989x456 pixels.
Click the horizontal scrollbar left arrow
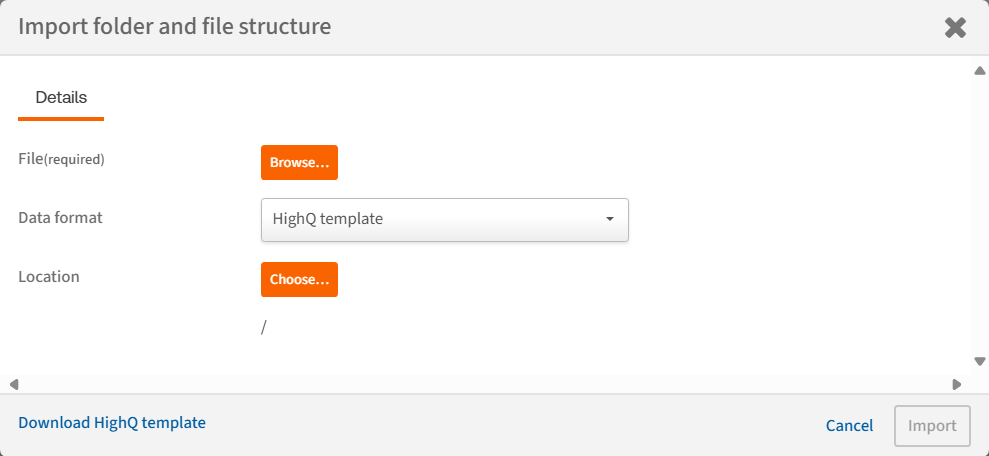14,384
